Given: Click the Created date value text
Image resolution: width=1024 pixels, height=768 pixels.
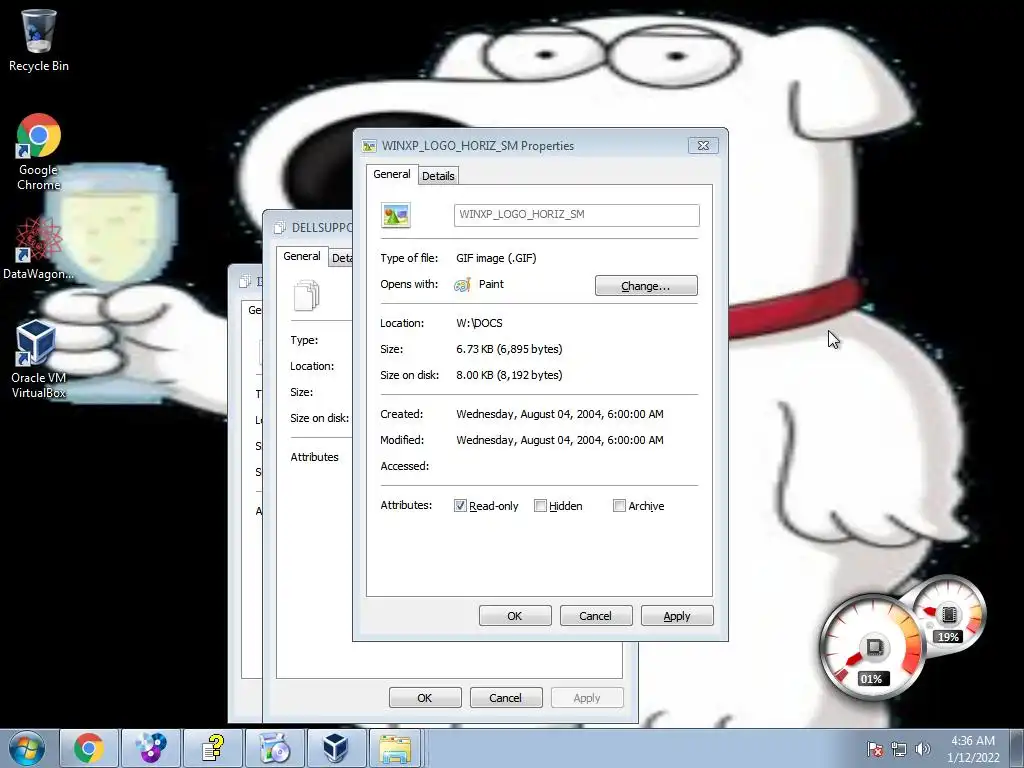Looking at the screenshot, I should pos(560,414).
